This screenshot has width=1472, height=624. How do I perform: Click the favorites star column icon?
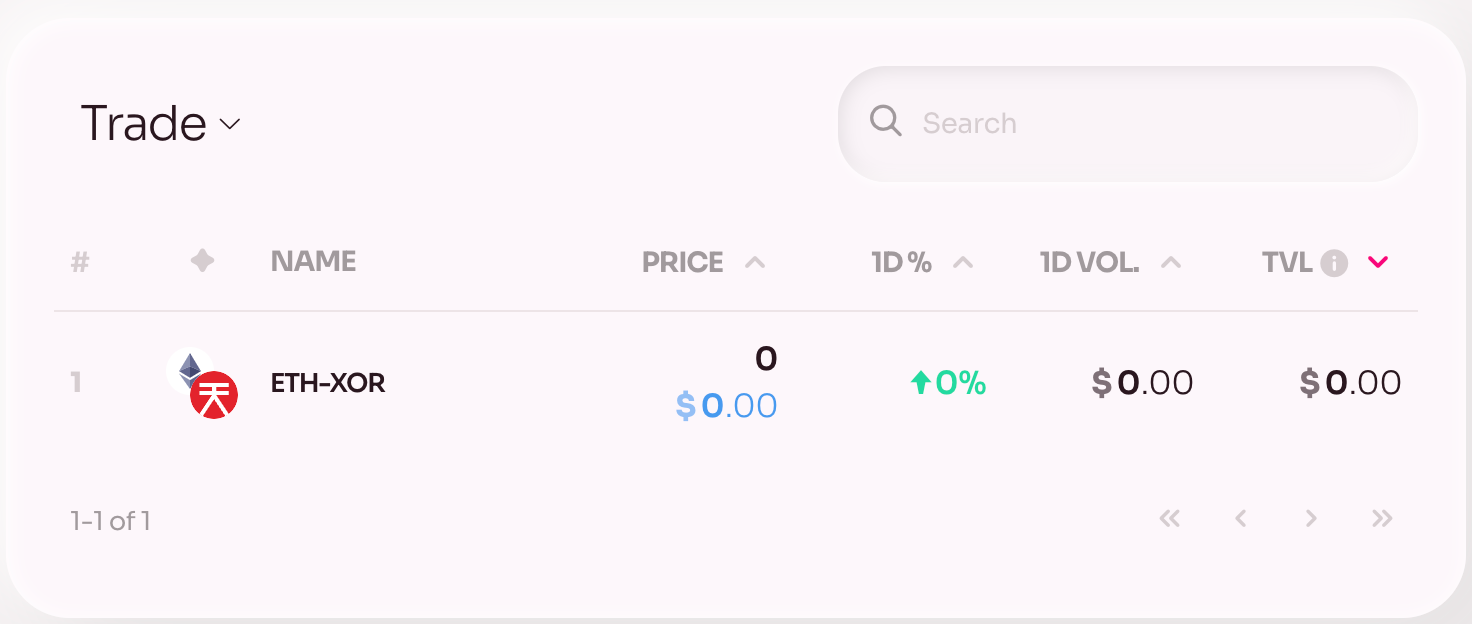[x=202, y=261]
